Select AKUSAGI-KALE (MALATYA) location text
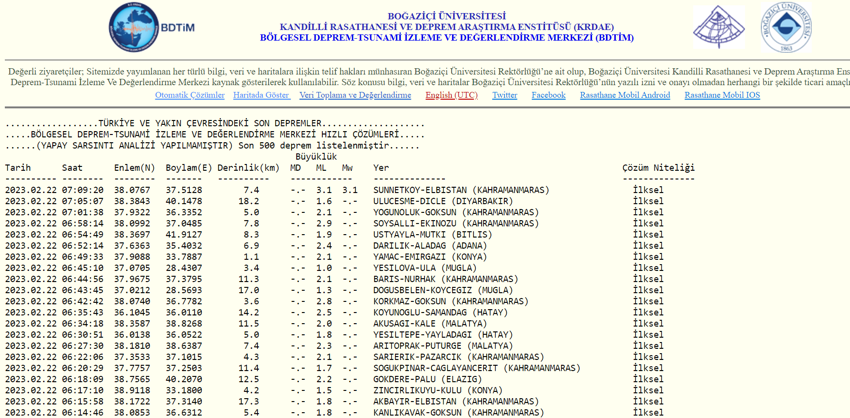Screen dimensions: 850x418 point(430,323)
